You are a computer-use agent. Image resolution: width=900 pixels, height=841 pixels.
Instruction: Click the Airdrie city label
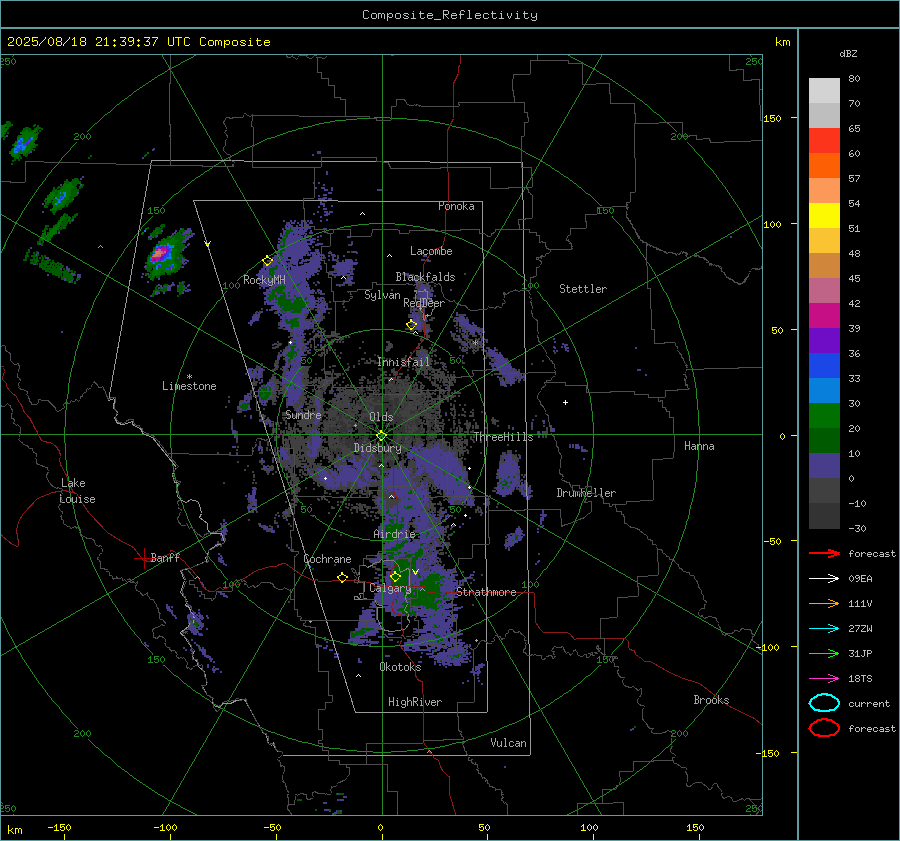[394, 534]
